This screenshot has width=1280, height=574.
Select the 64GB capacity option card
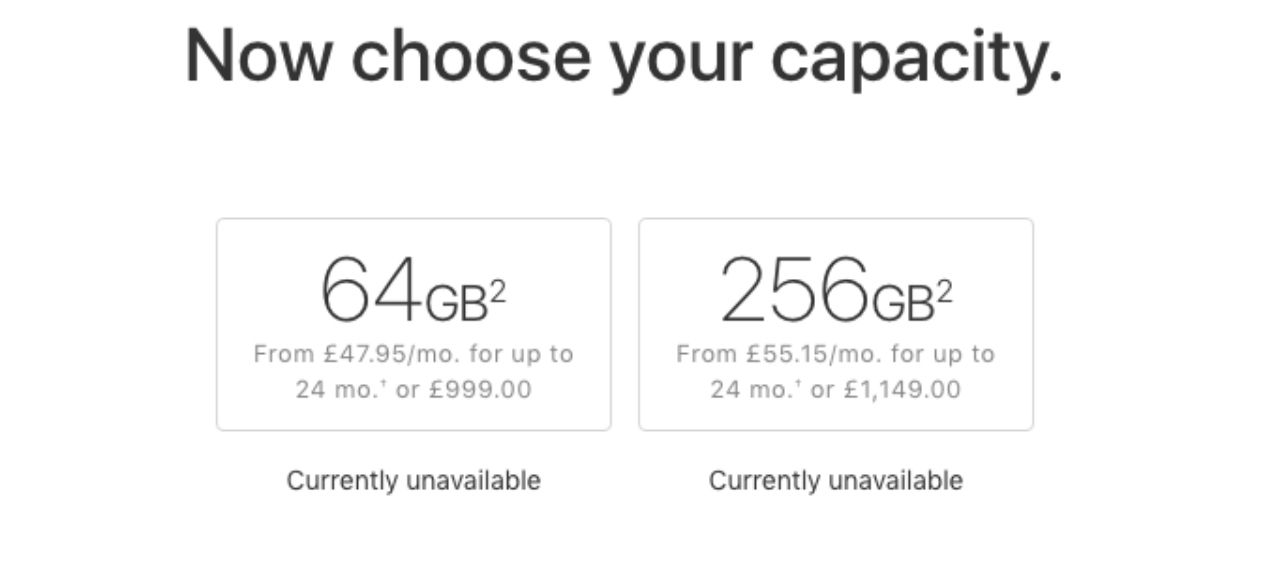click(413, 324)
